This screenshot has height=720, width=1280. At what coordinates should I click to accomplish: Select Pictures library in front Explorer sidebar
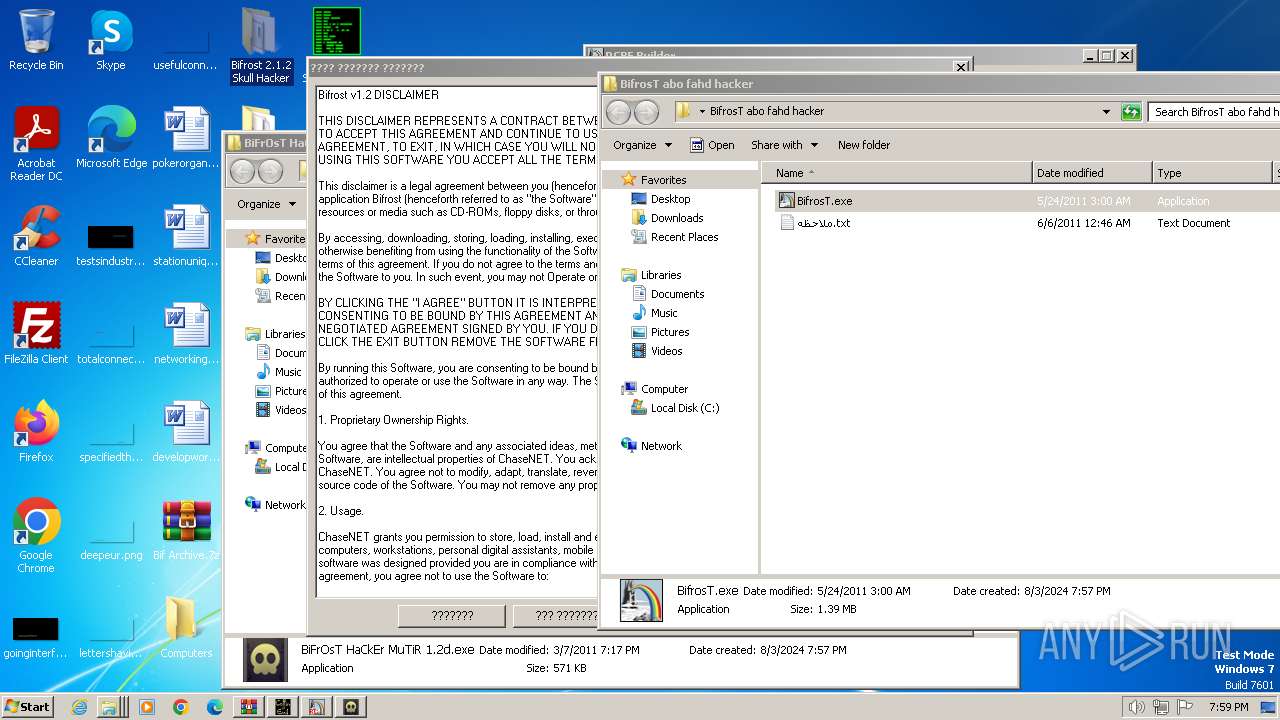click(669, 332)
